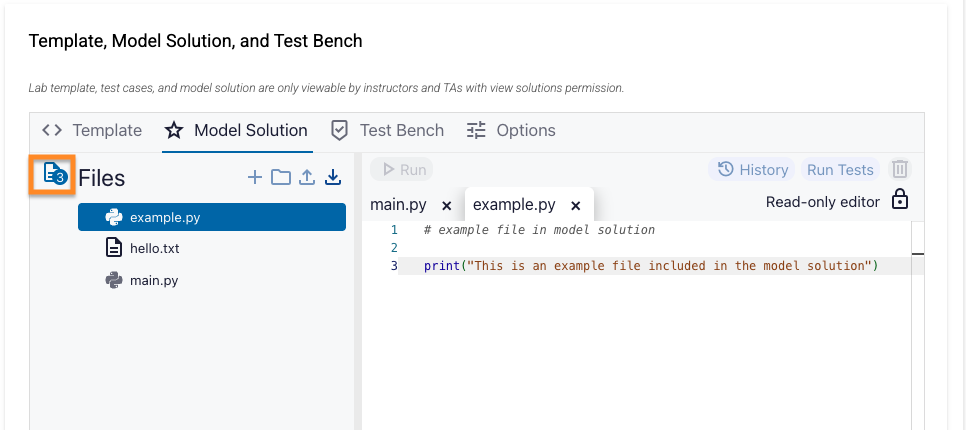
Task: Close the example.py editor tab
Action: (x=575, y=206)
